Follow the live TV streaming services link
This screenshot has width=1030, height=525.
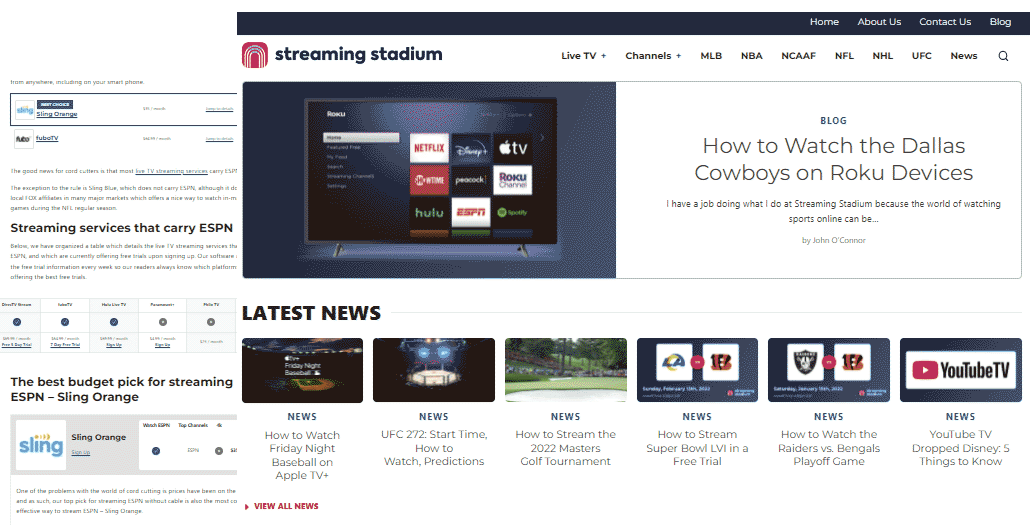click(x=171, y=171)
